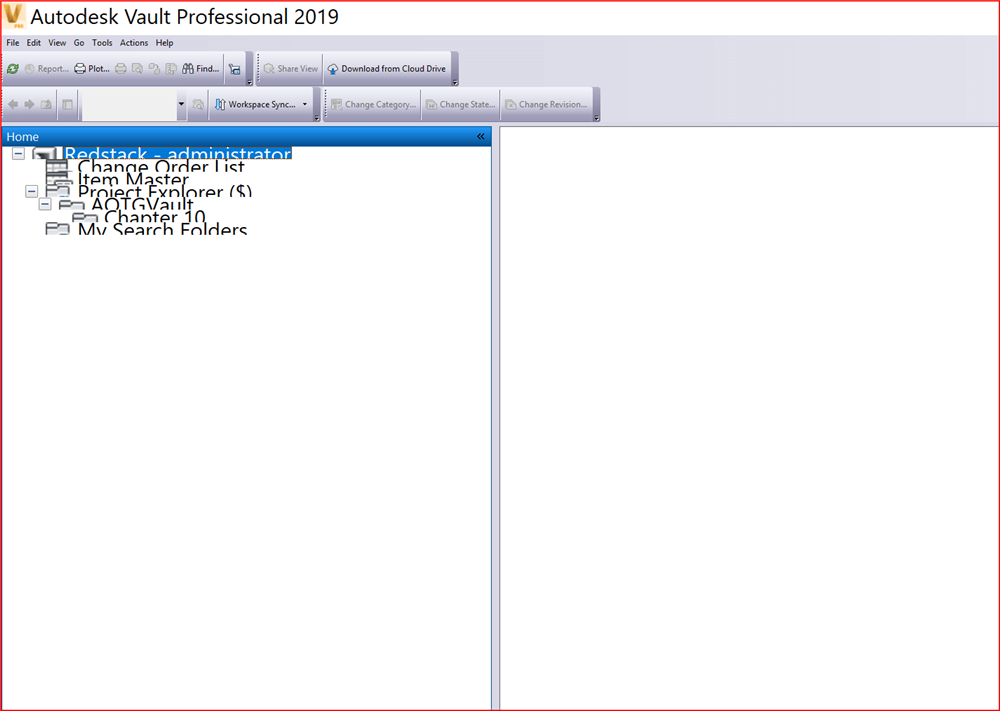Open the Workspace Sync dropdown arrow

305,104
